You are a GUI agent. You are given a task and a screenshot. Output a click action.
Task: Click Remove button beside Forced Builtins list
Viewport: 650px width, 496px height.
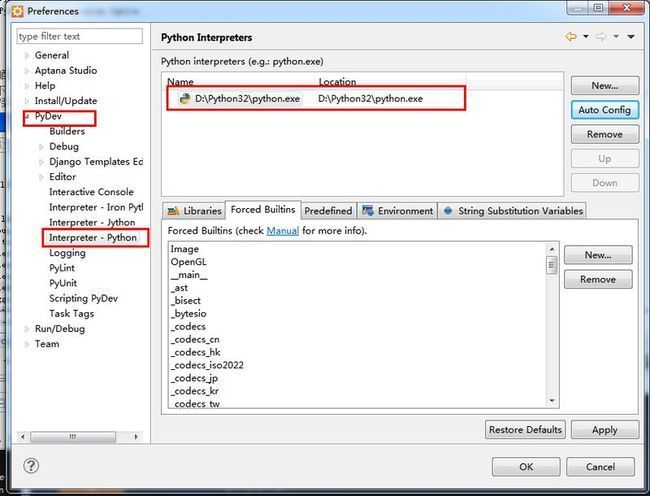click(x=598, y=279)
